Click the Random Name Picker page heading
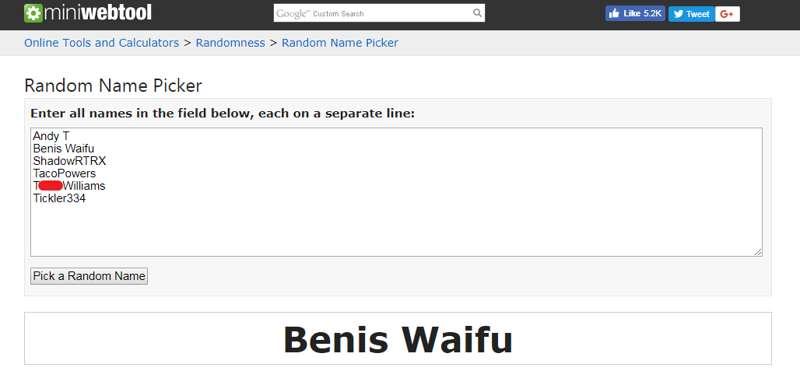The image size is (800, 378). point(113,86)
